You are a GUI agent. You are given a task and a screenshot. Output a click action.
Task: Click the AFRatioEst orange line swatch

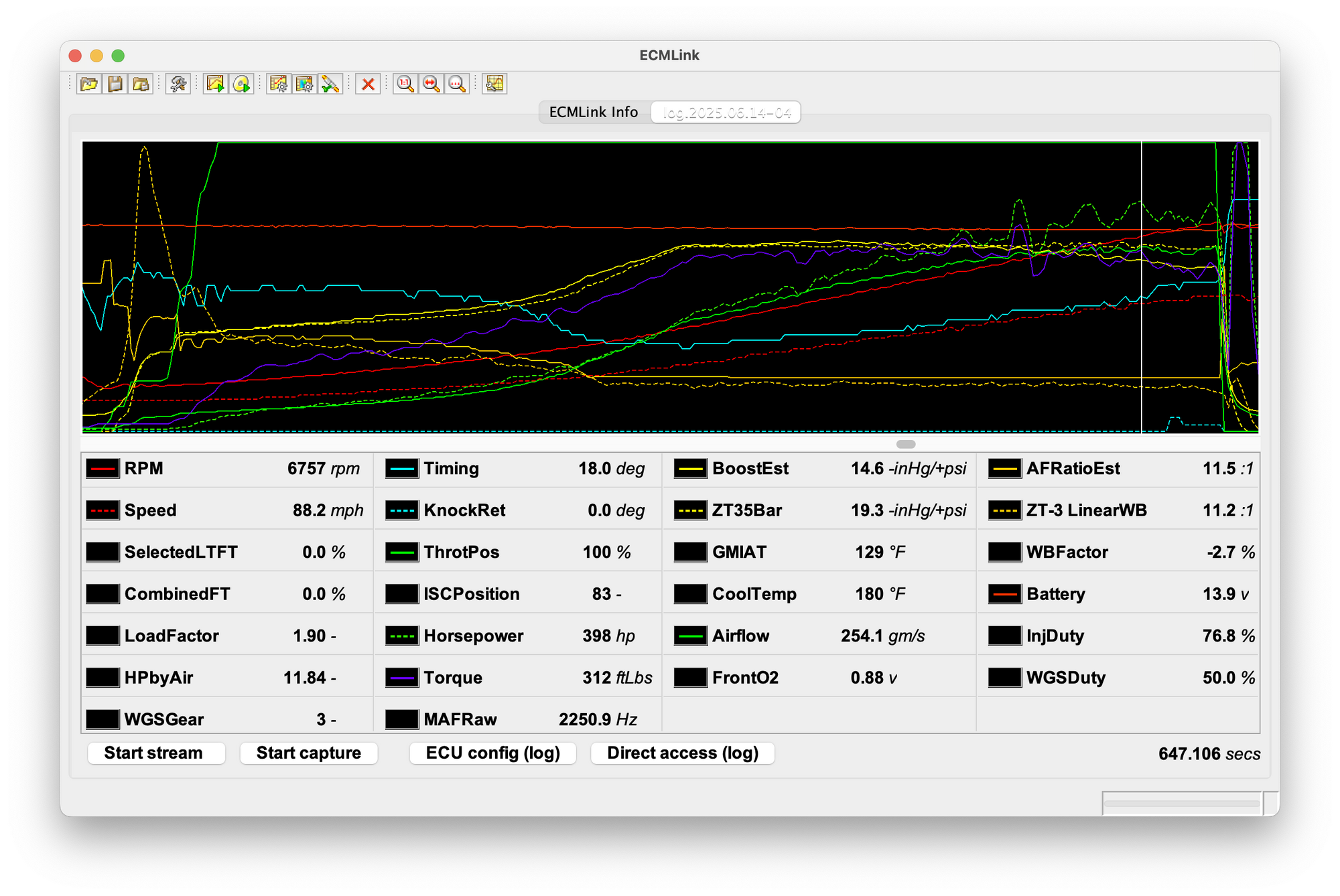[x=1005, y=469]
